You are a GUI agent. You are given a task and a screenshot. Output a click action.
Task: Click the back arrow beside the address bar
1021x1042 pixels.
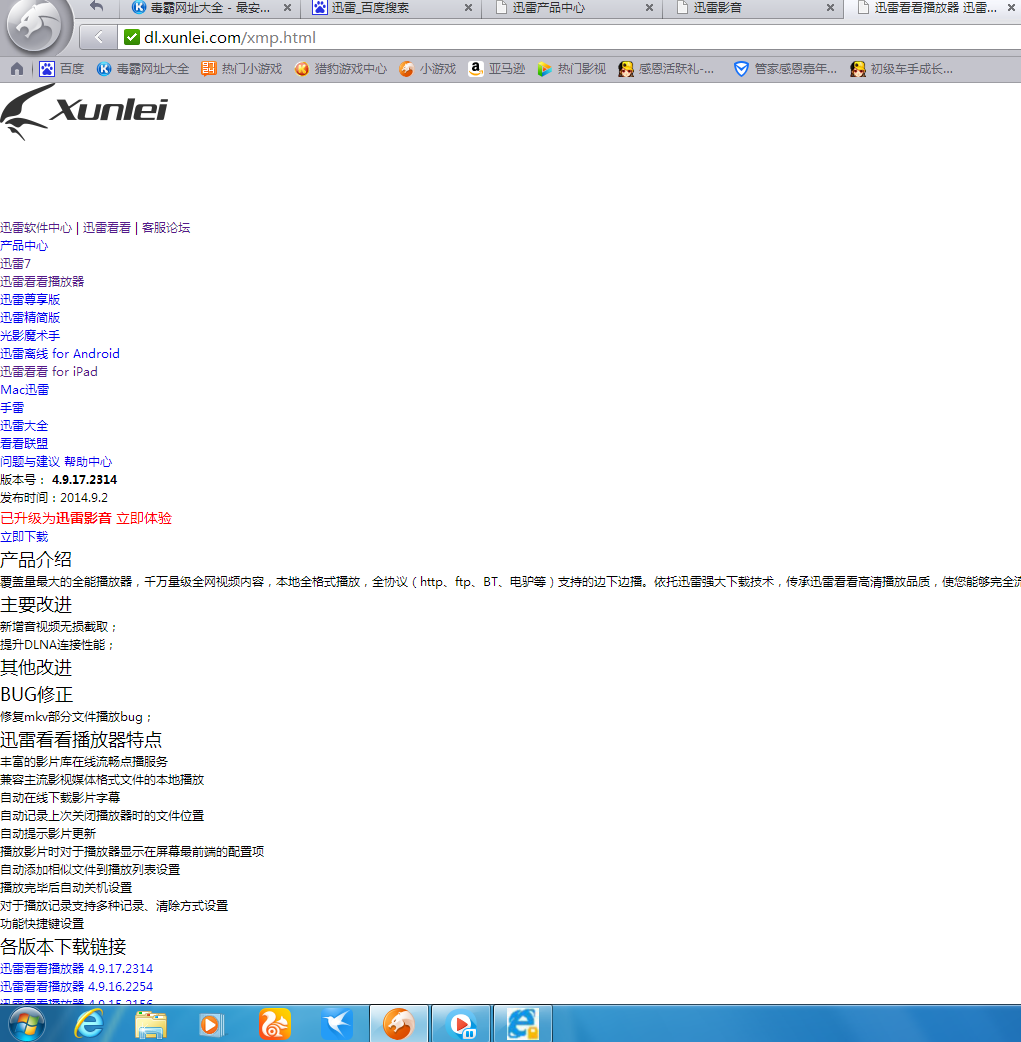pos(97,38)
